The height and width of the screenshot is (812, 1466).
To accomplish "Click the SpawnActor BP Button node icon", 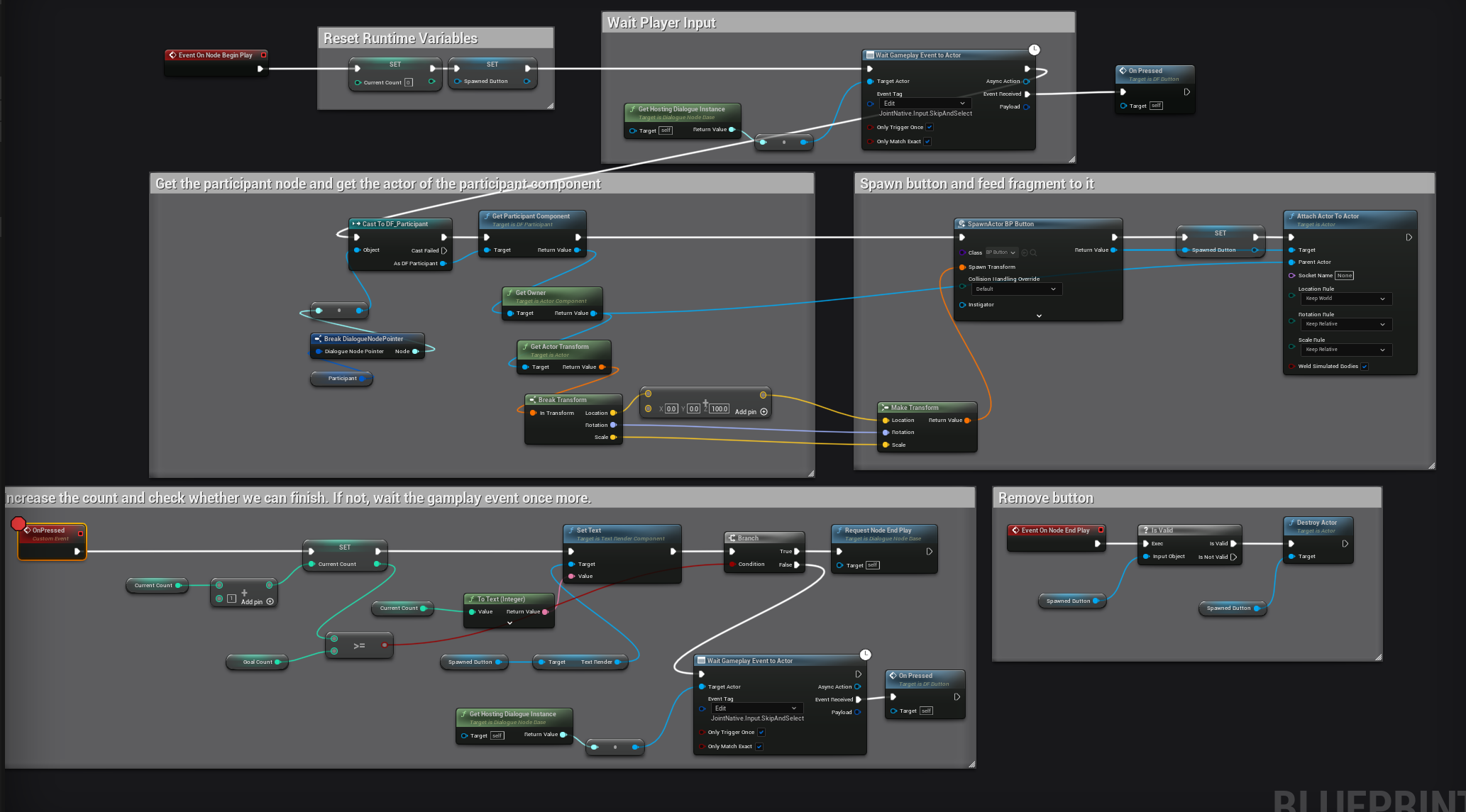I will click(x=961, y=224).
